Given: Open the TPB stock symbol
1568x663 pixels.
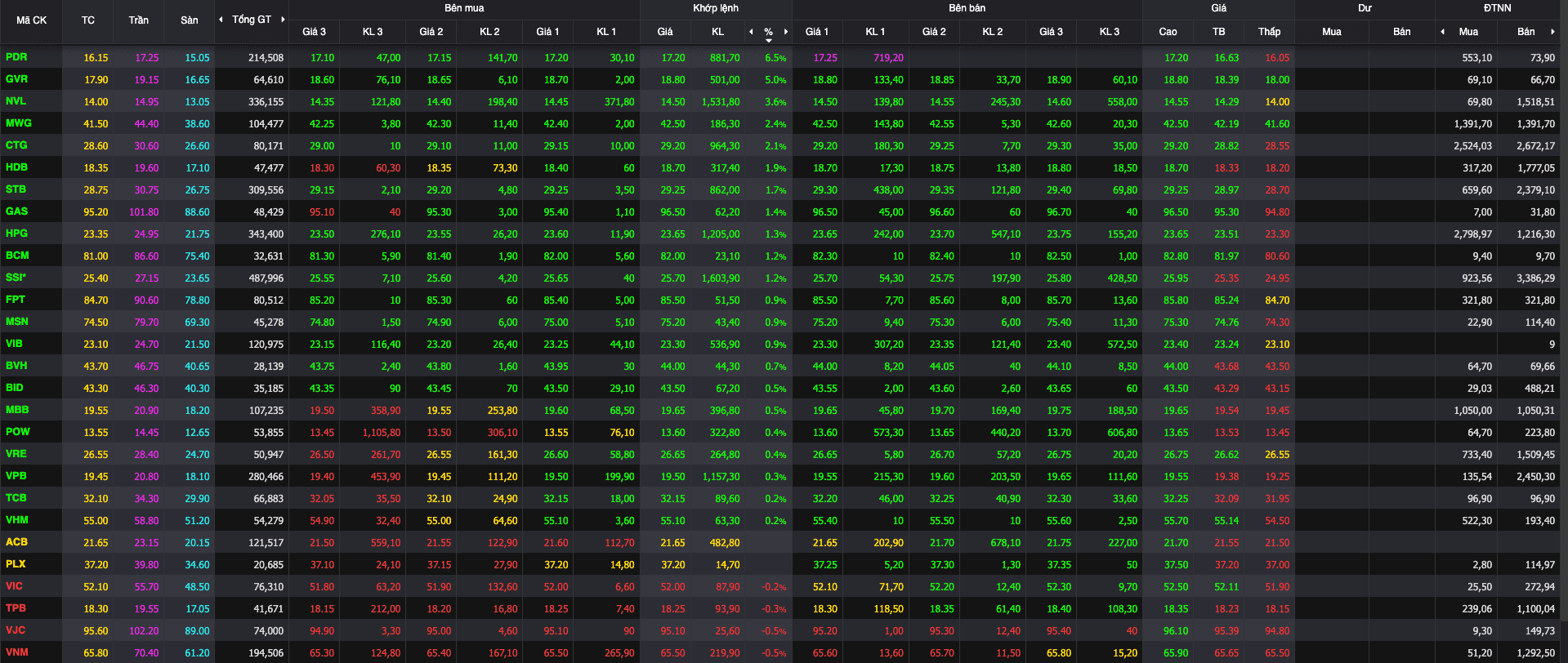Looking at the screenshot, I should click(x=16, y=608).
